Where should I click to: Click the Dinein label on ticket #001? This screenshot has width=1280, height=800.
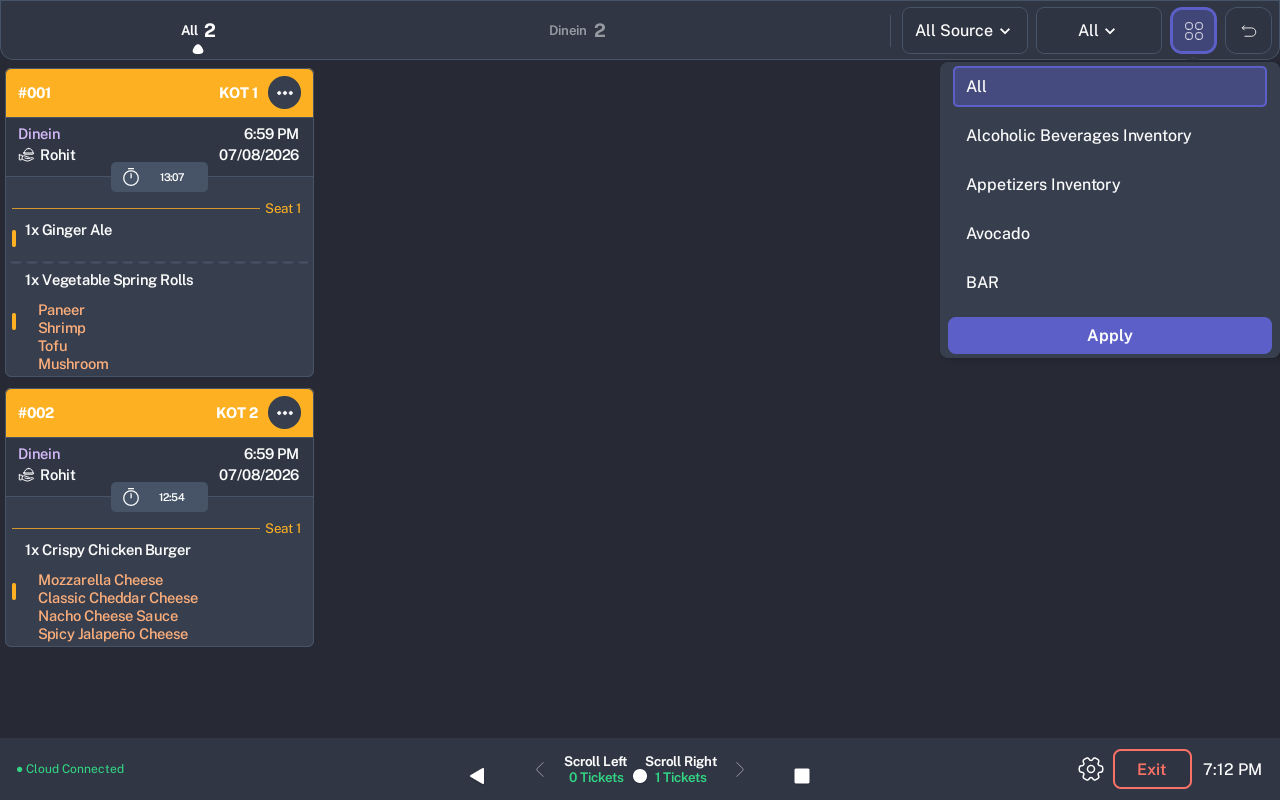(39, 134)
